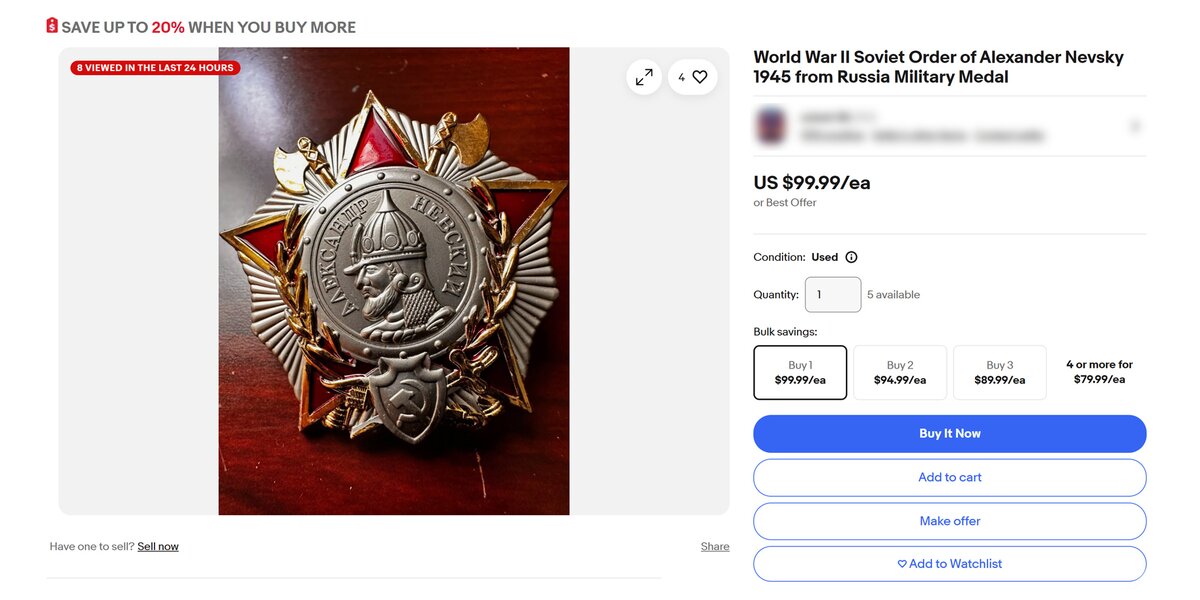
Task: Expand the medal image to fullscreen
Action: tap(644, 77)
